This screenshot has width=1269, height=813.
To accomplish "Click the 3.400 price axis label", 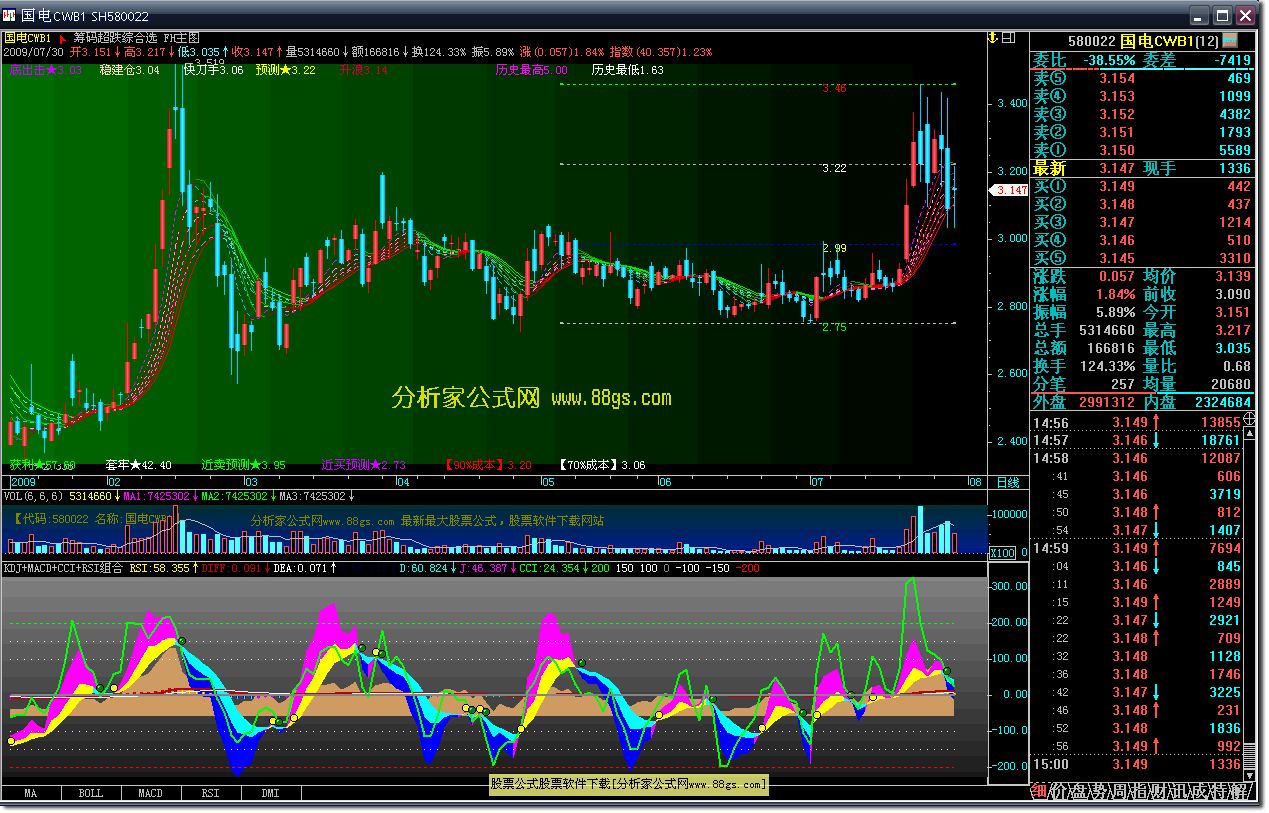I will pos(1012,103).
